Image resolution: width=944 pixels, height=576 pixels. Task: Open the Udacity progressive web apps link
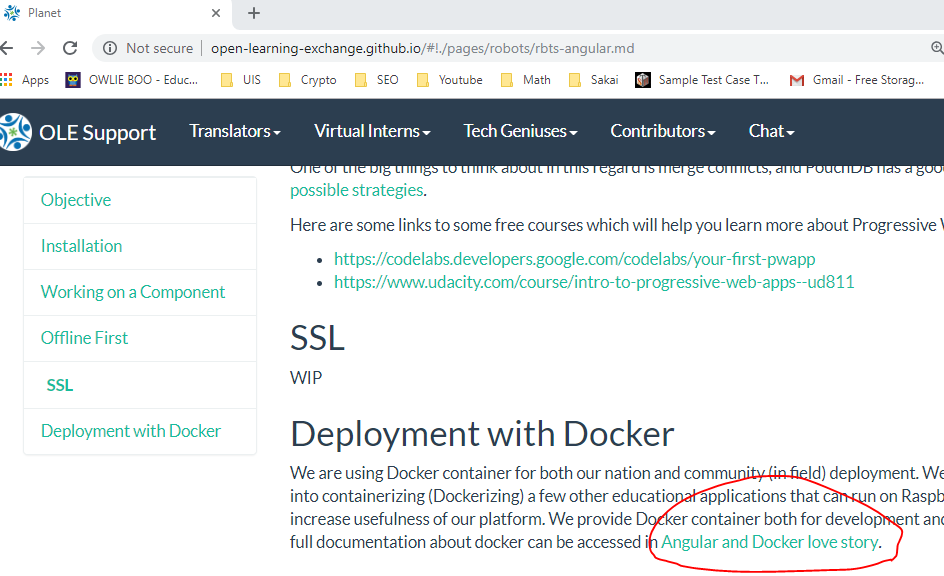594,282
